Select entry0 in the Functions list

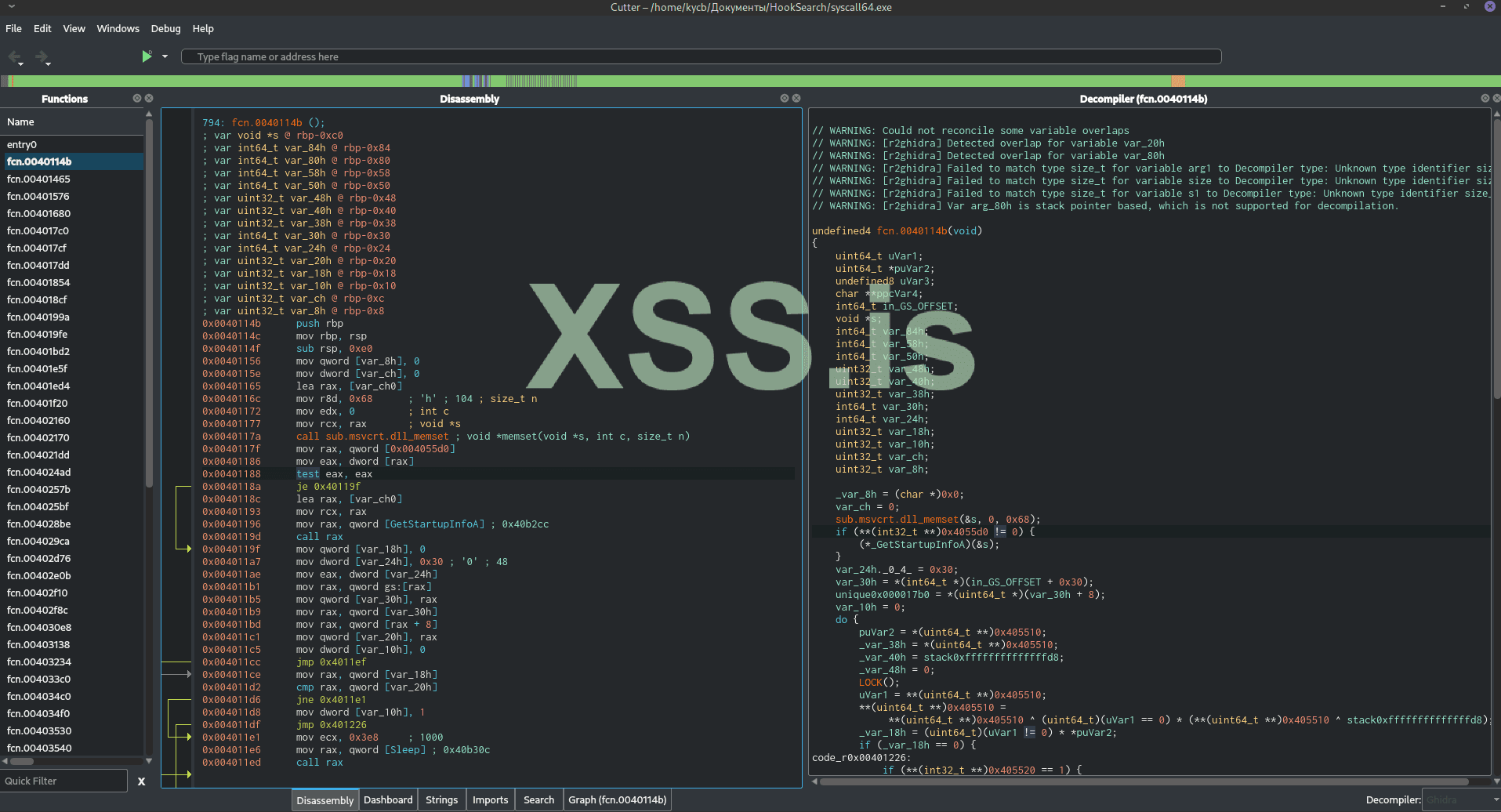(x=72, y=144)
